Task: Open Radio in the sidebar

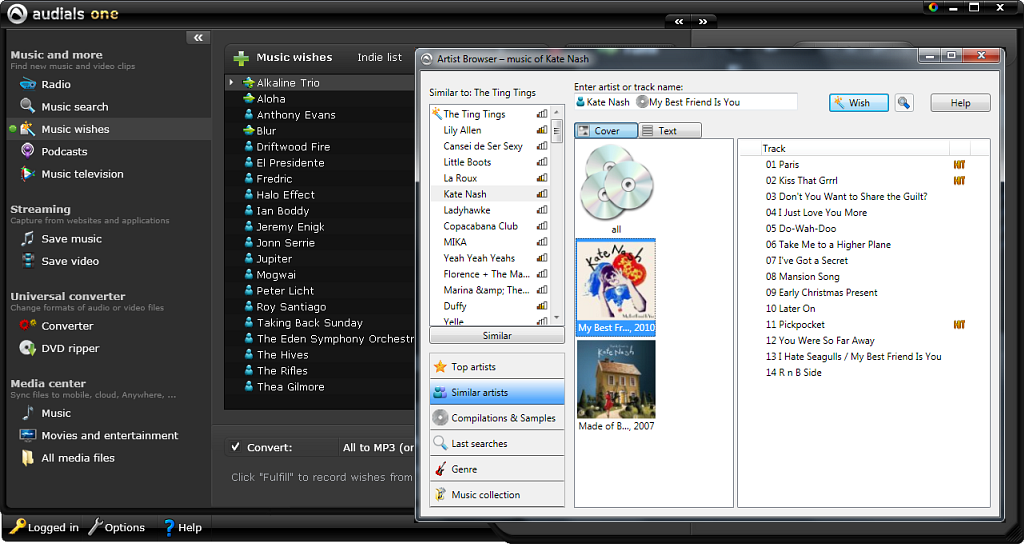Action: click(x=45, y=84)
